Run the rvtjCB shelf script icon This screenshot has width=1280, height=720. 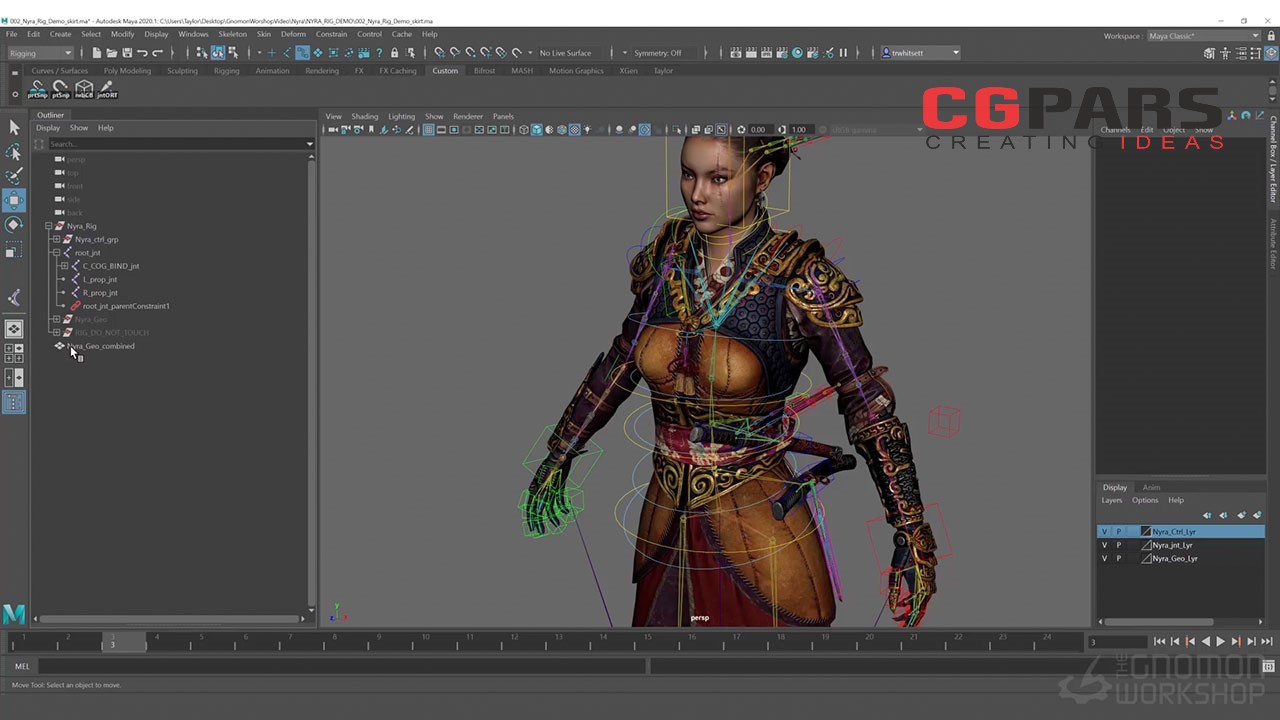pyautogui.click(x=84, y=90)
